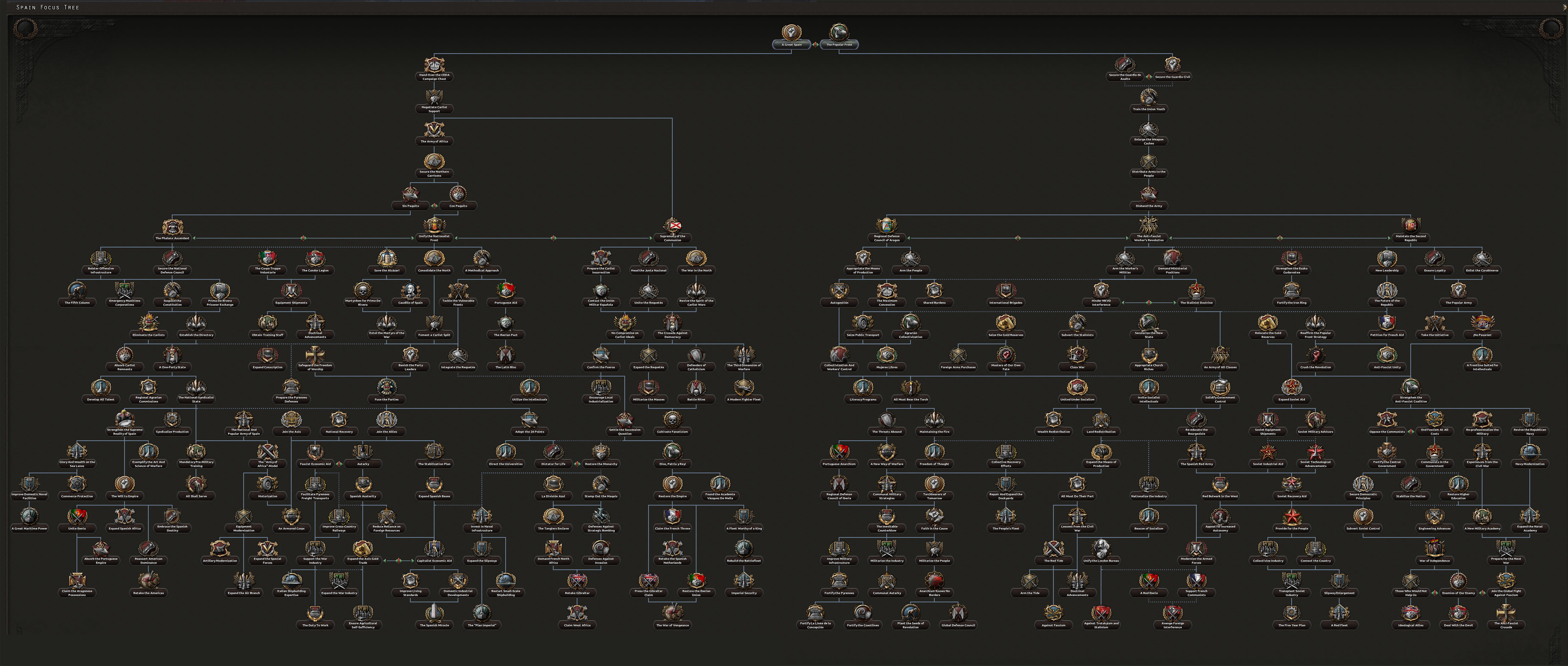
Task: Select the 'The Latin Bloc' label
Action: coord(505,367)
